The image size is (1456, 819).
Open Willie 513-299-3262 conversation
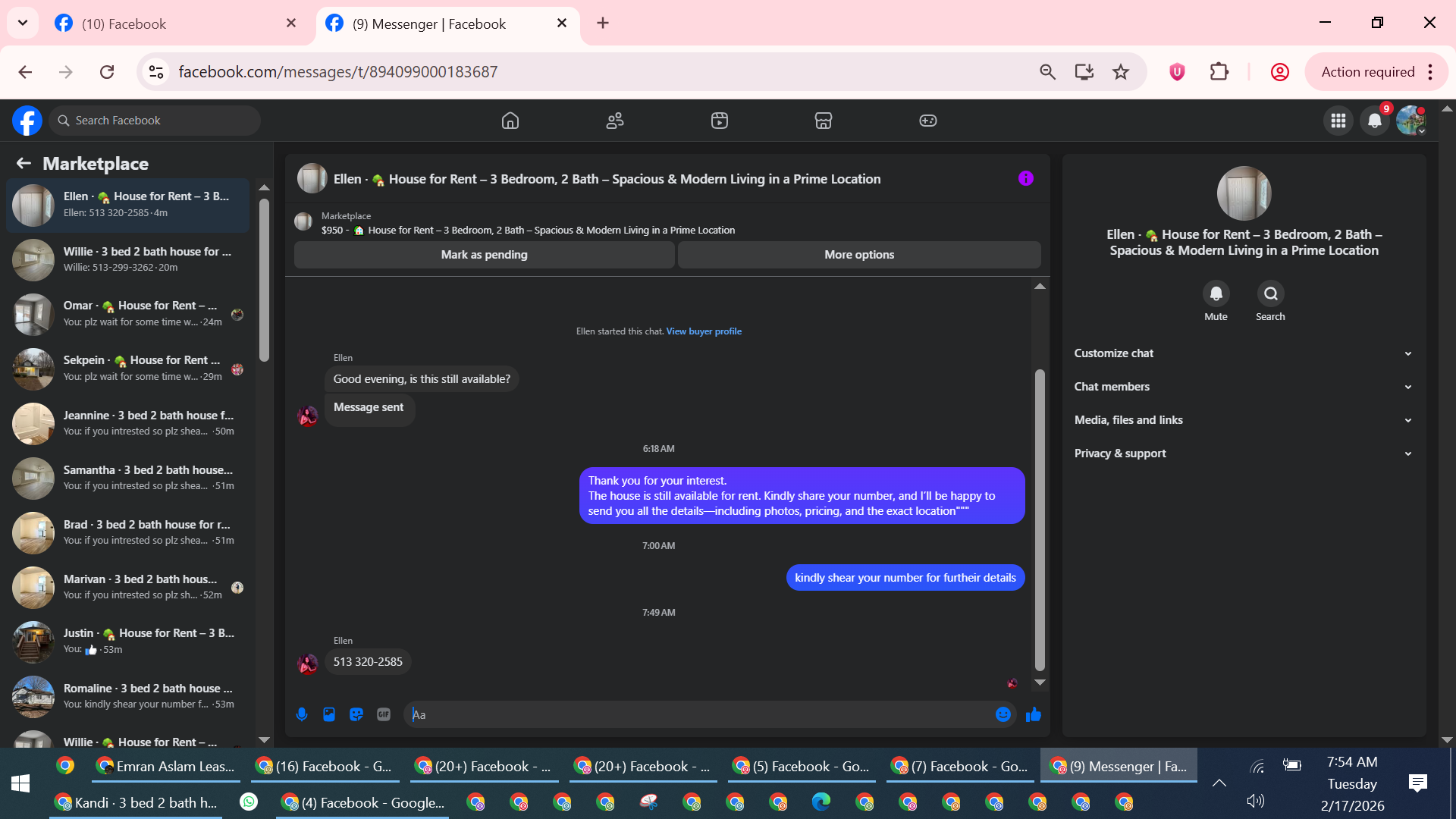coord(127,259)
